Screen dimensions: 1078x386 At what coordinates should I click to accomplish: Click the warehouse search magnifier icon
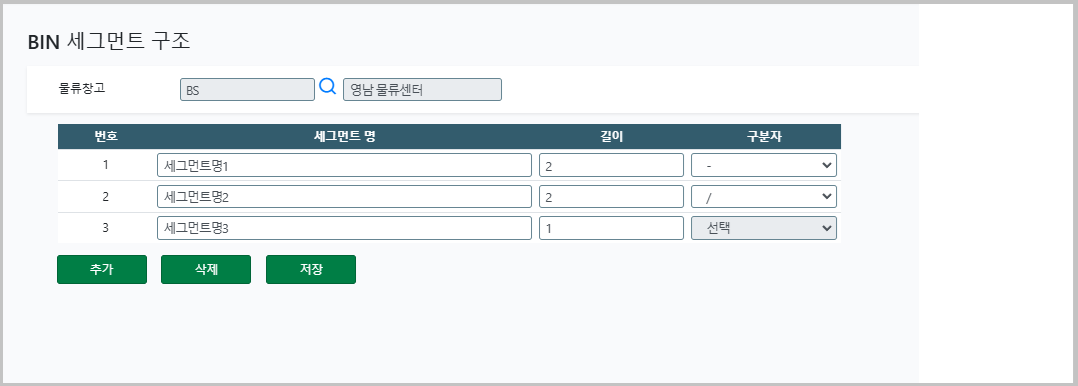(329, 87)
